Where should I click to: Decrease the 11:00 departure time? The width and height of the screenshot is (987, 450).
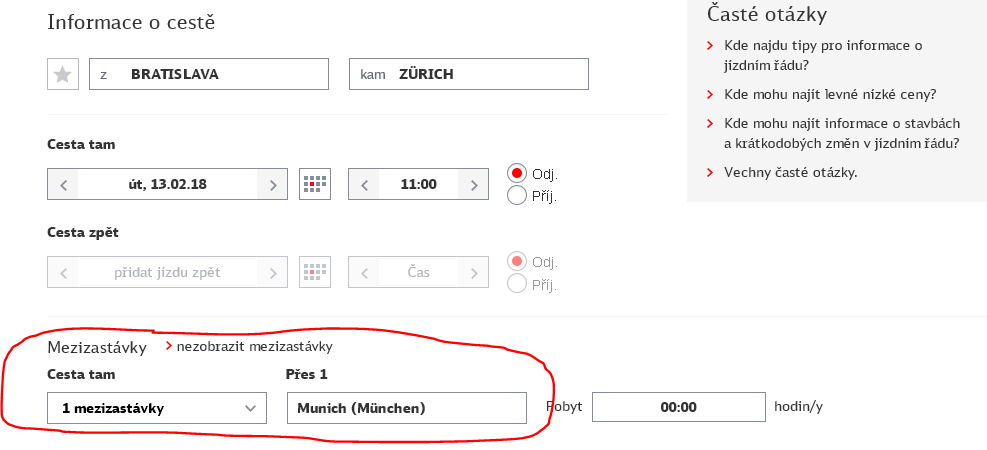pos(363,184)
